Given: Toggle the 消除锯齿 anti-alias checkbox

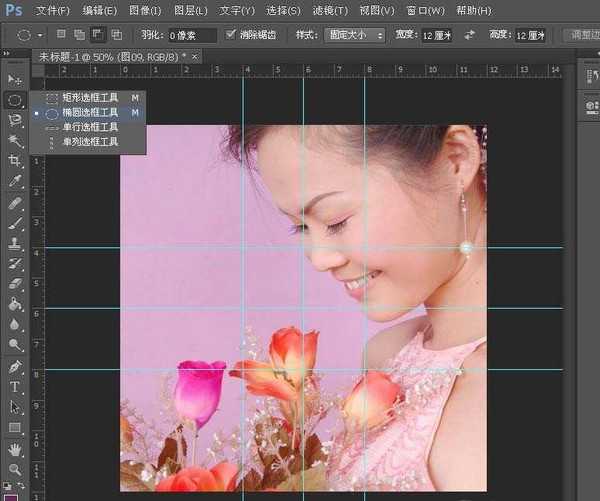Looking at the screenshot, I should (x=233, y=35).
